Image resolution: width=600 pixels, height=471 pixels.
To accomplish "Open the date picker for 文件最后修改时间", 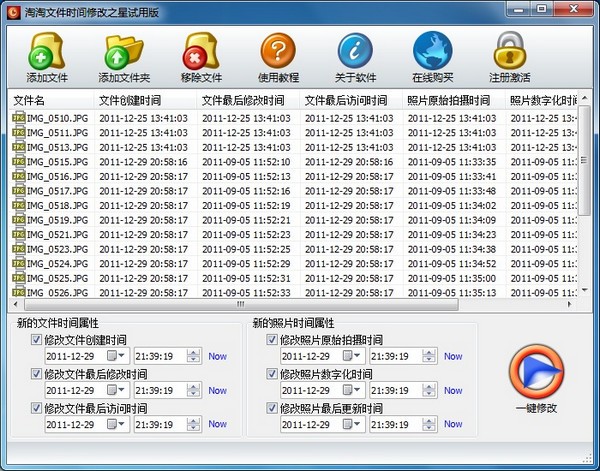I will [x=116, y=390].
